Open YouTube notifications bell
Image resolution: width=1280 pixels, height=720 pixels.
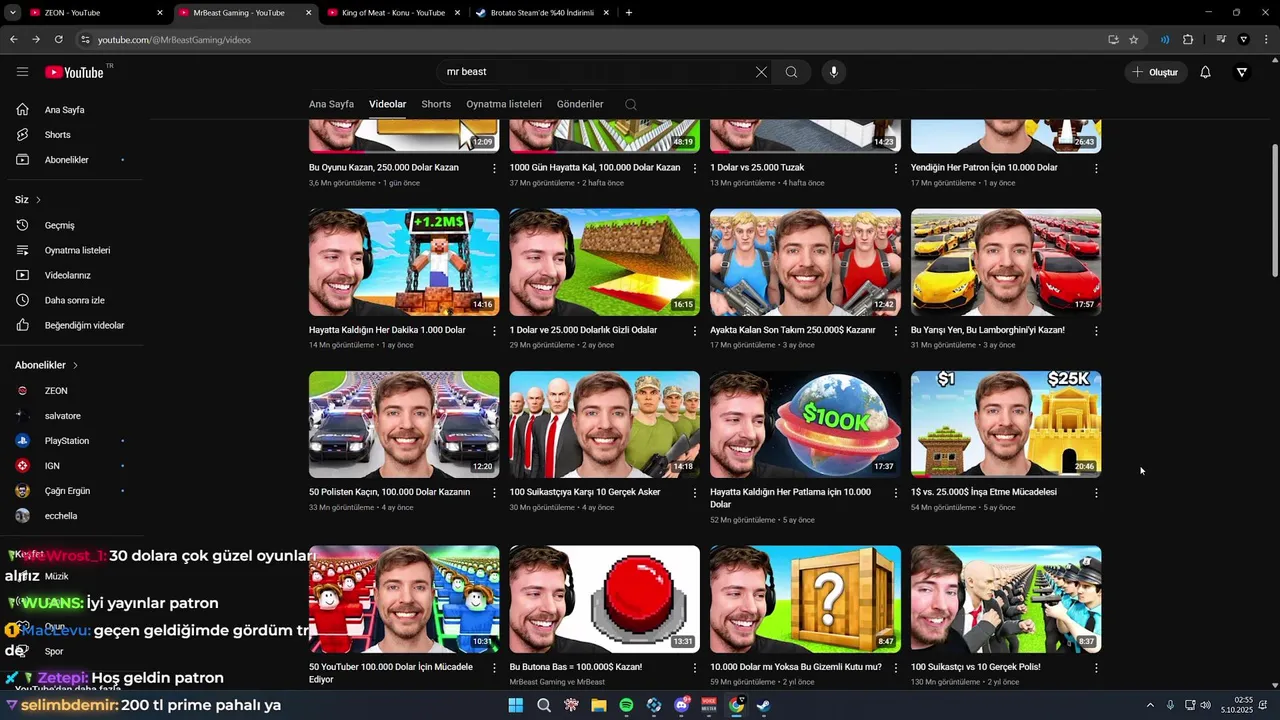[x=1205, y=72]
